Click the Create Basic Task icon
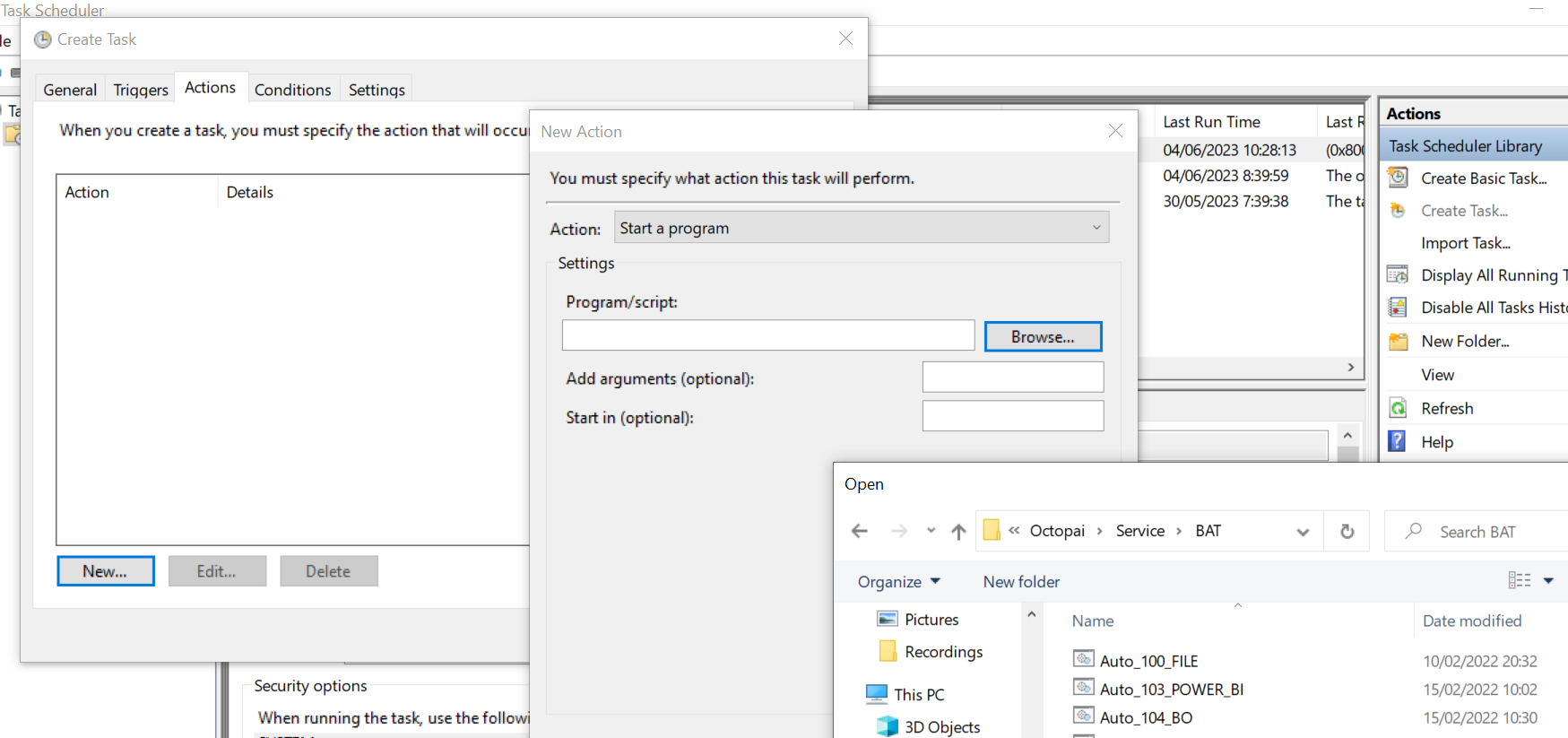Screen dimensions: 1568x738 click(x=1397, y=178)
